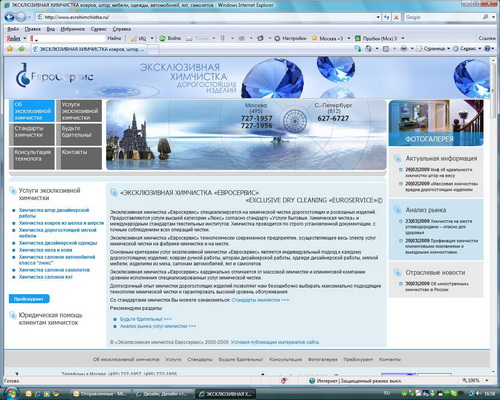Open Юридическая помощь клиентам химчисток heading
Viewport: 500px width, 400px height.
click(50, 319)
